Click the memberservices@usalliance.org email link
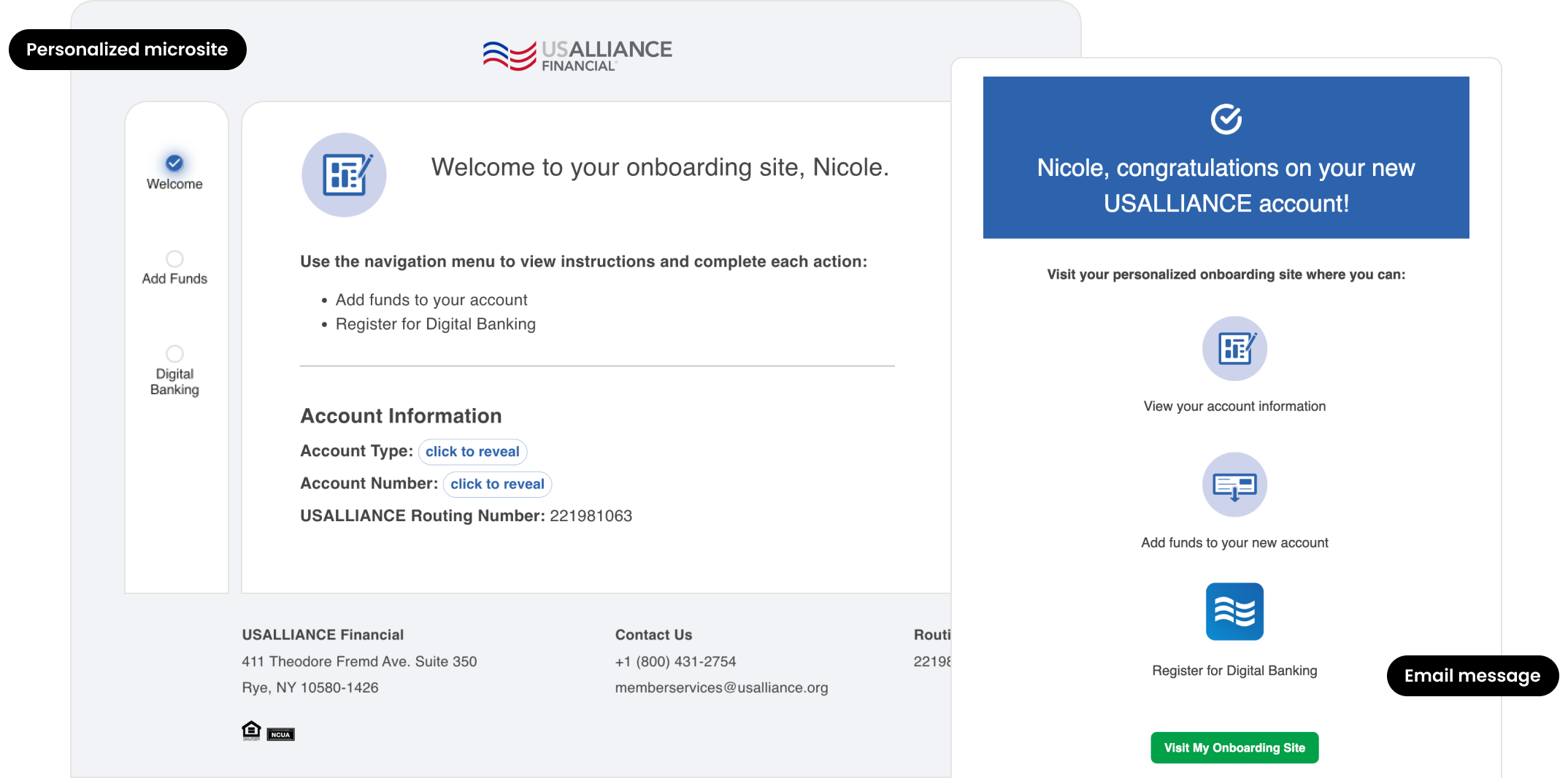The width and height of the screenshot is (1568, 778). (x=721, y=688)
